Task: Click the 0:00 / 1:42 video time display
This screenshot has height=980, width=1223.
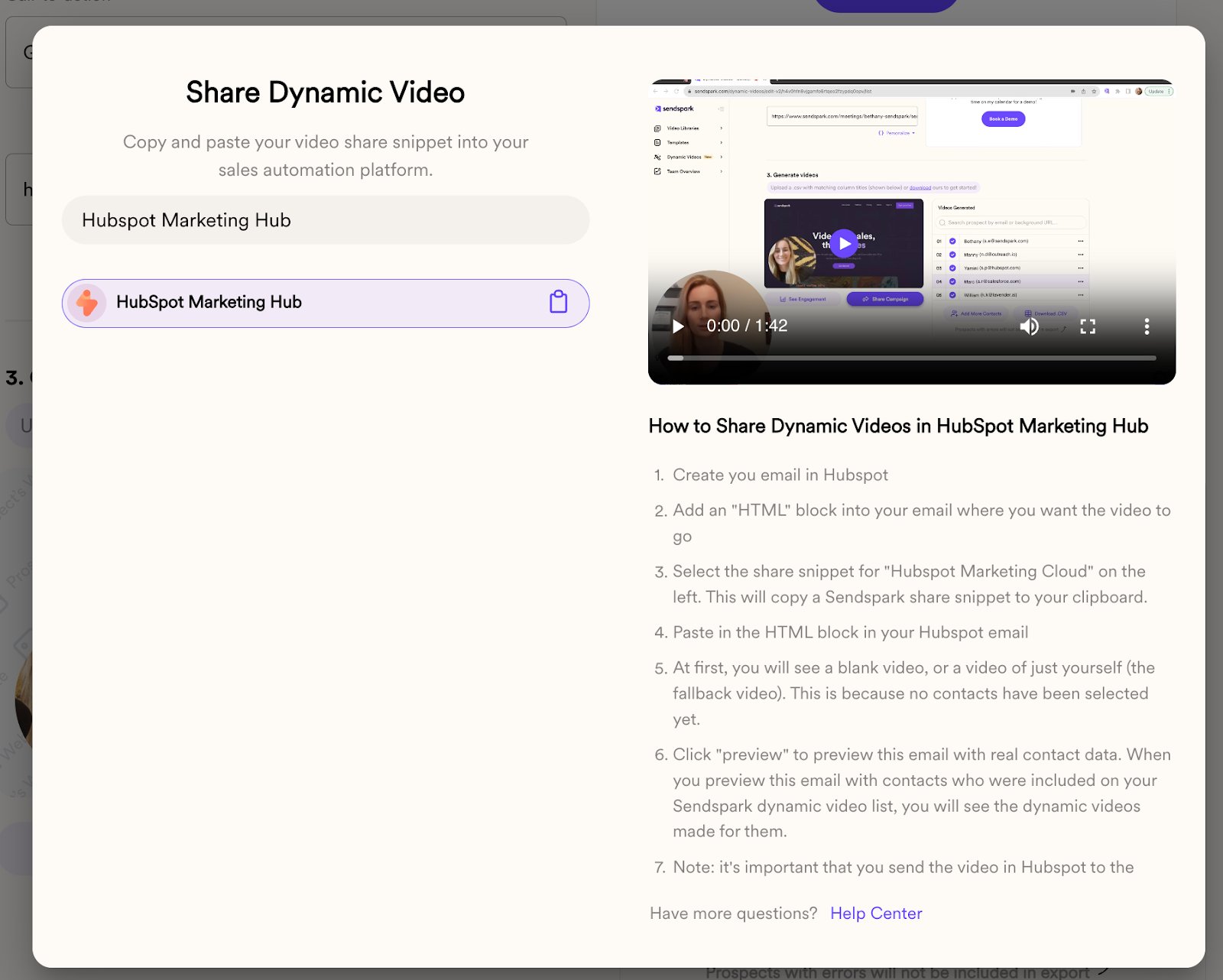Action: (747, 326)
